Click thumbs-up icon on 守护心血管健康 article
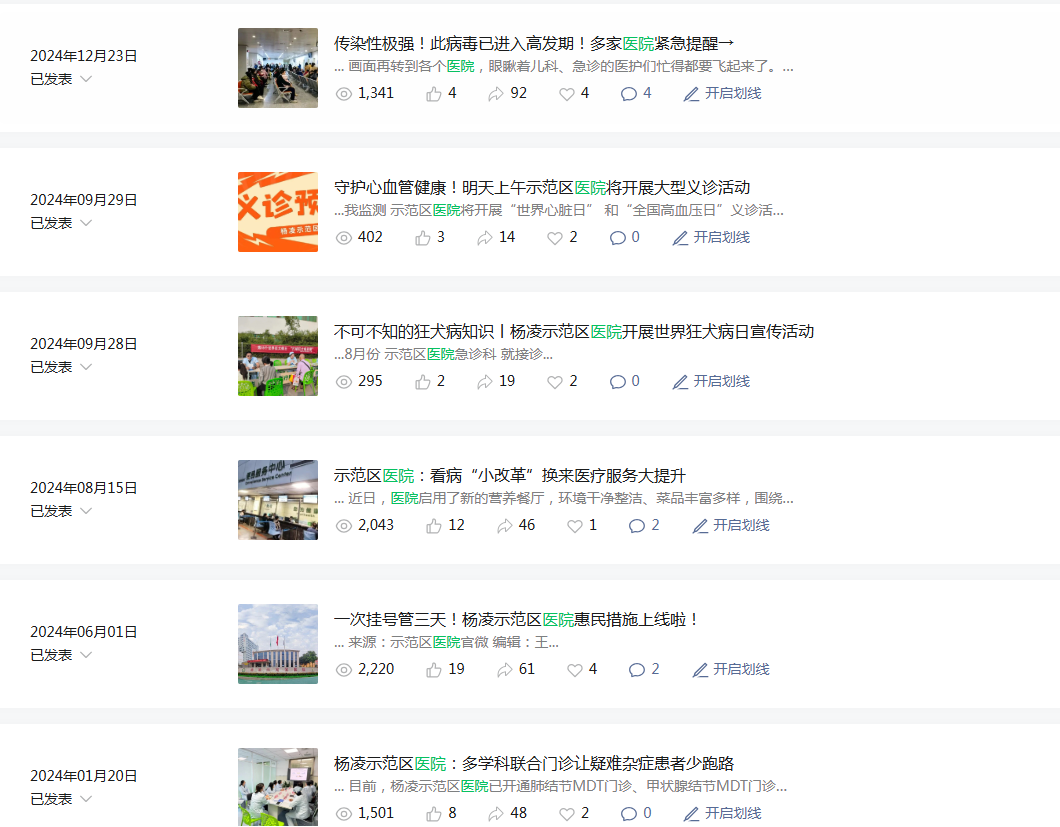The height and width of the screenshot is (827, 1060). pyautogui.click(x=423, y=238)
